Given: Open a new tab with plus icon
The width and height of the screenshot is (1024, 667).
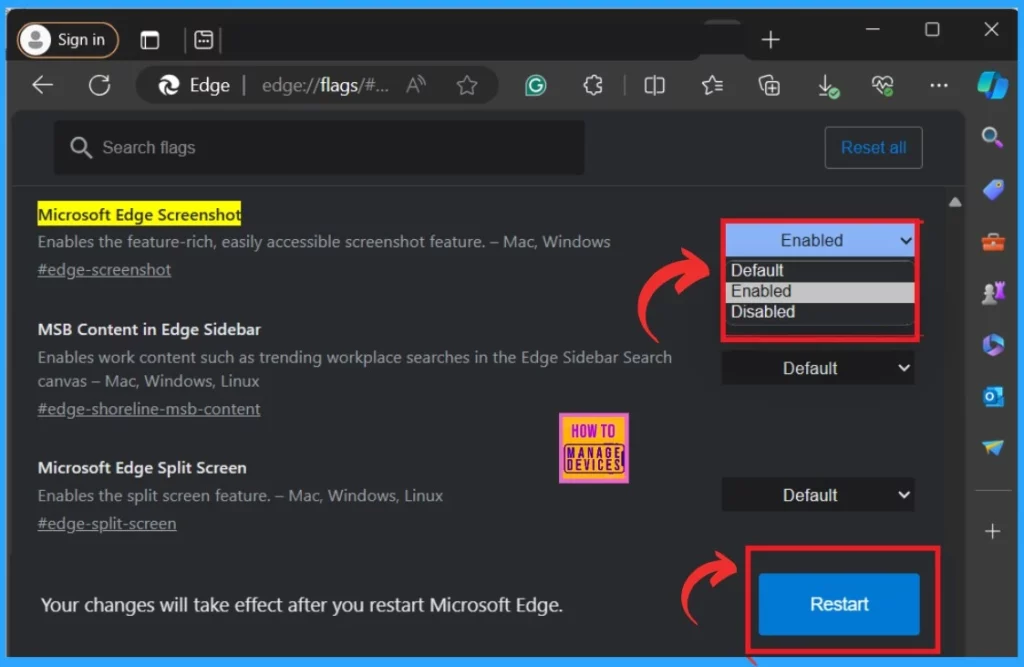Looking at the screenshot, I should 771,40.
